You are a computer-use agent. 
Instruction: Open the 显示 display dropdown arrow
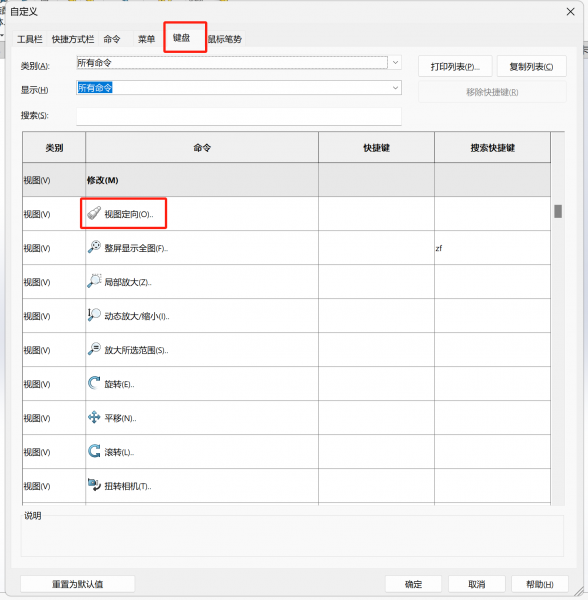tap(395, 88)
